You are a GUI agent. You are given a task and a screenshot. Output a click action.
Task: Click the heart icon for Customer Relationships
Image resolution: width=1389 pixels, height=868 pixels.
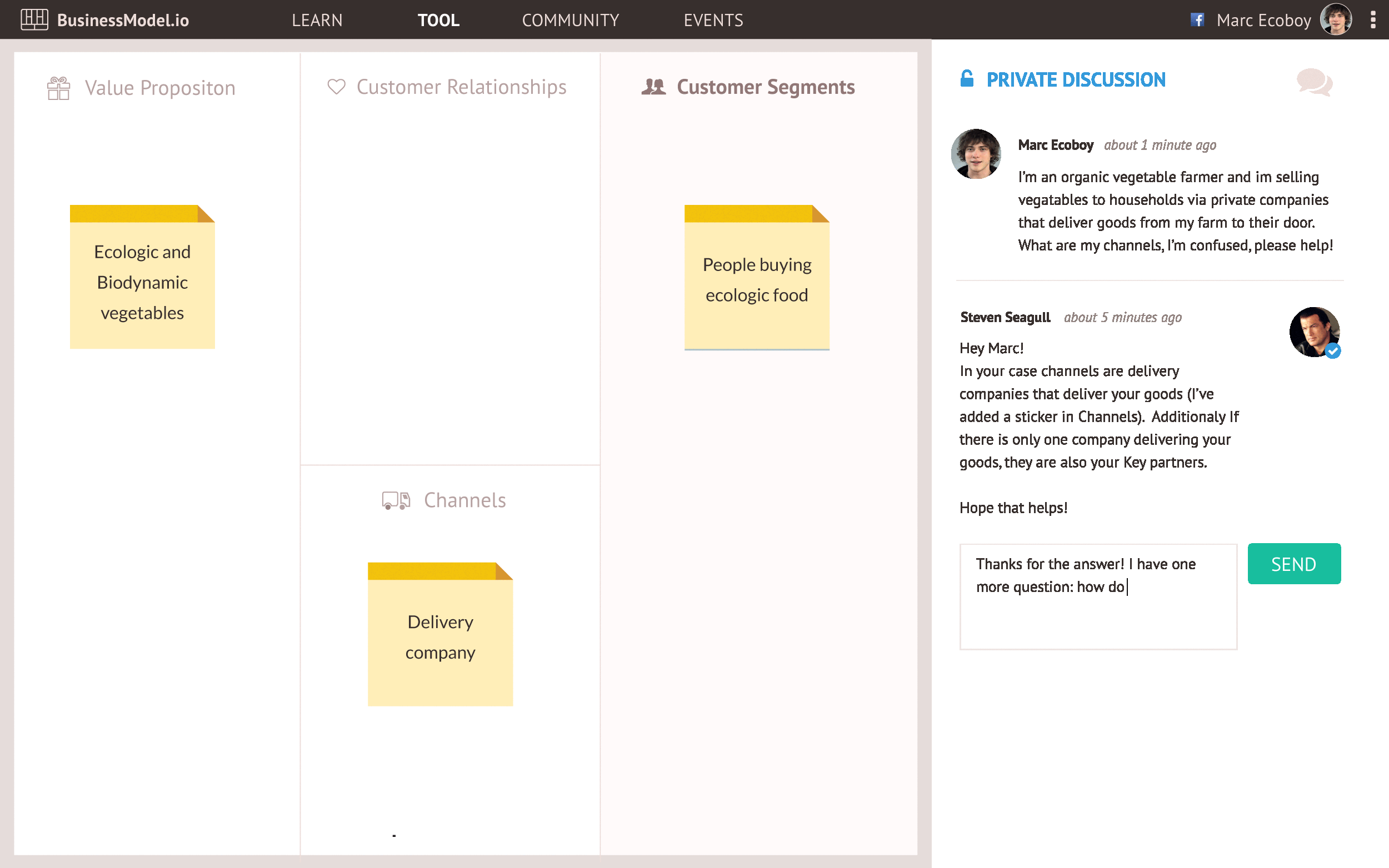(337, 87)
